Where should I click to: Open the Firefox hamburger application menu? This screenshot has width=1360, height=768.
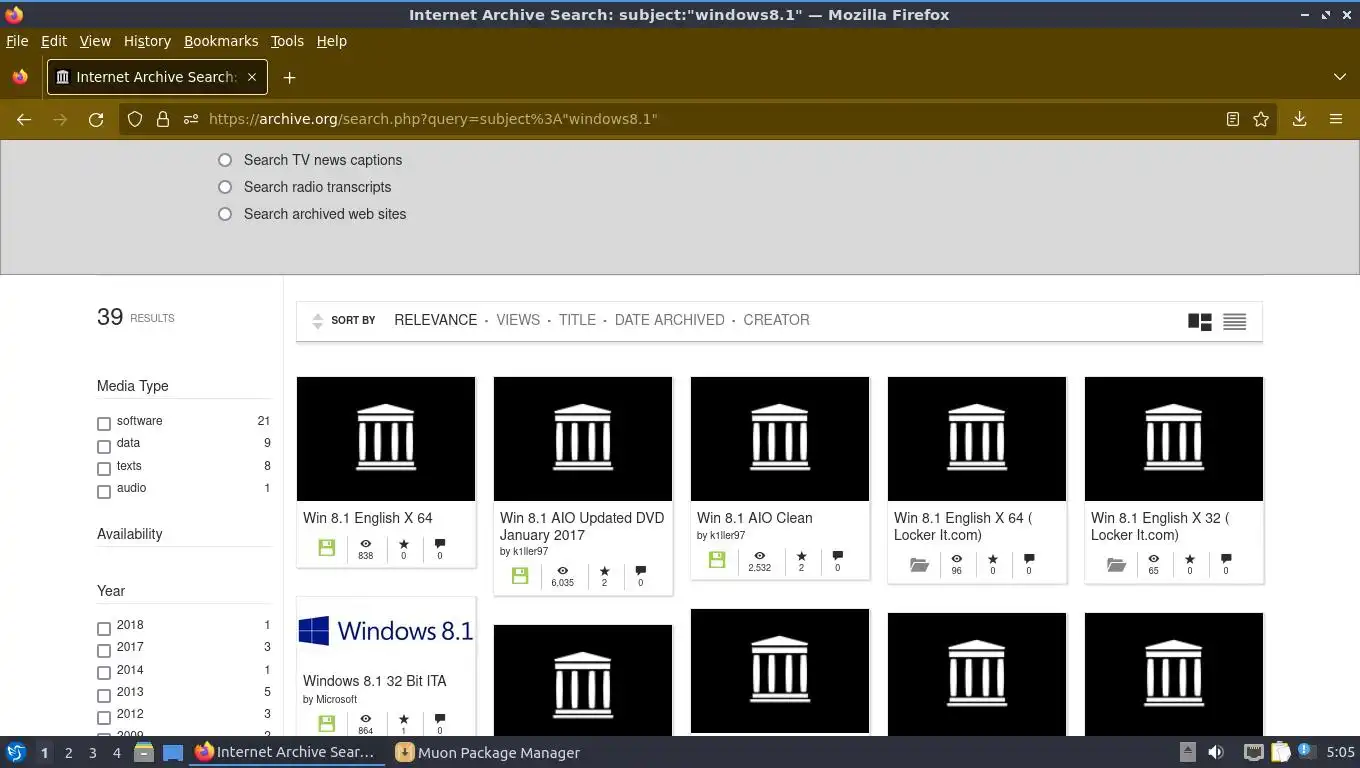[1335, 119]
